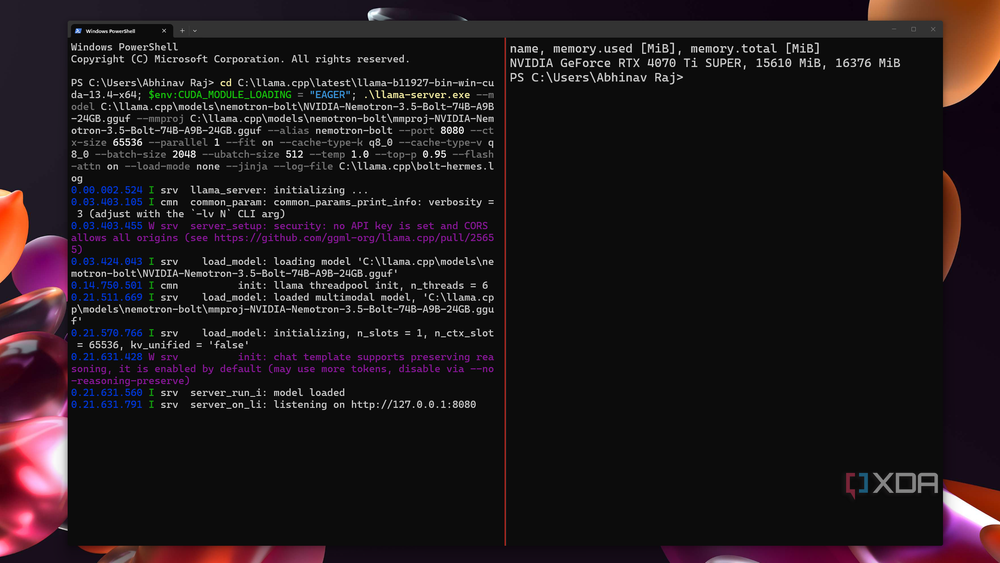Click the "model loaded" log line
This screenshot has width=1000, height=563.
tap(309, 393)
